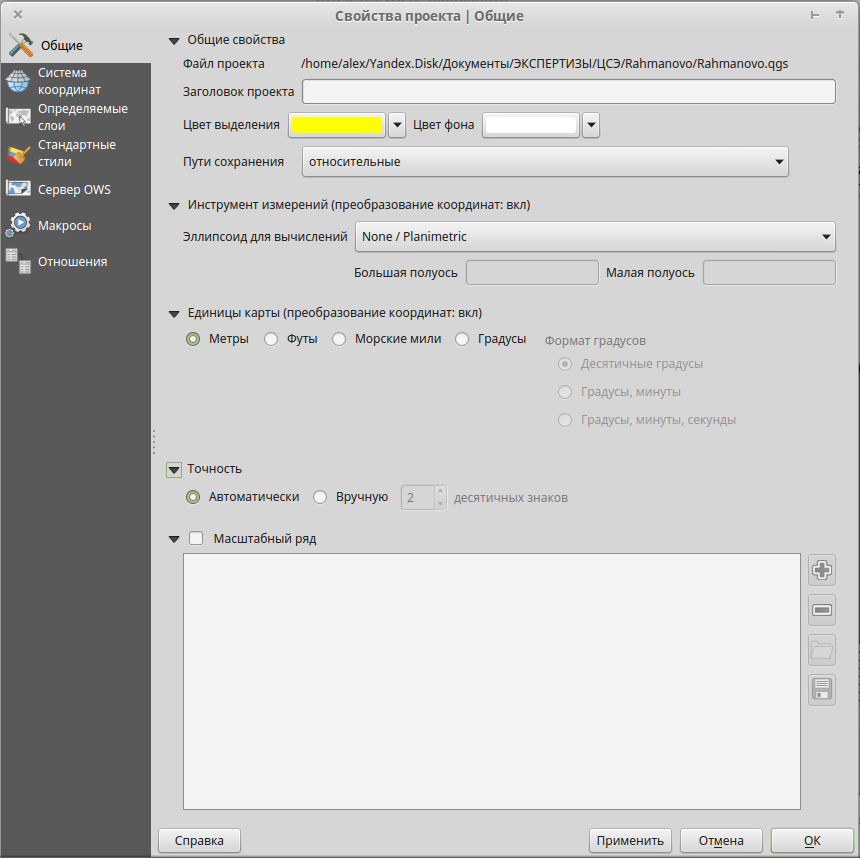The width and height of the screenshot is (860, 858).
Task: Open the Отношения tab label
Action: (72, 262)
